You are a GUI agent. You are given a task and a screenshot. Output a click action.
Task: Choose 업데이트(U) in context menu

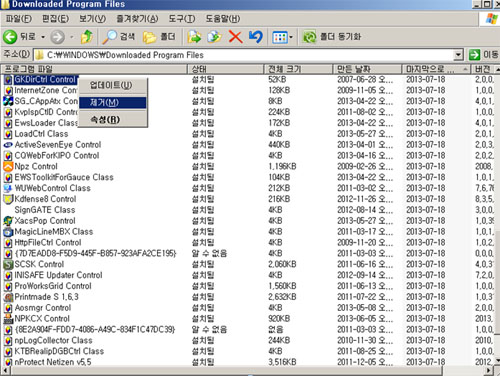(x=113, y=85)
